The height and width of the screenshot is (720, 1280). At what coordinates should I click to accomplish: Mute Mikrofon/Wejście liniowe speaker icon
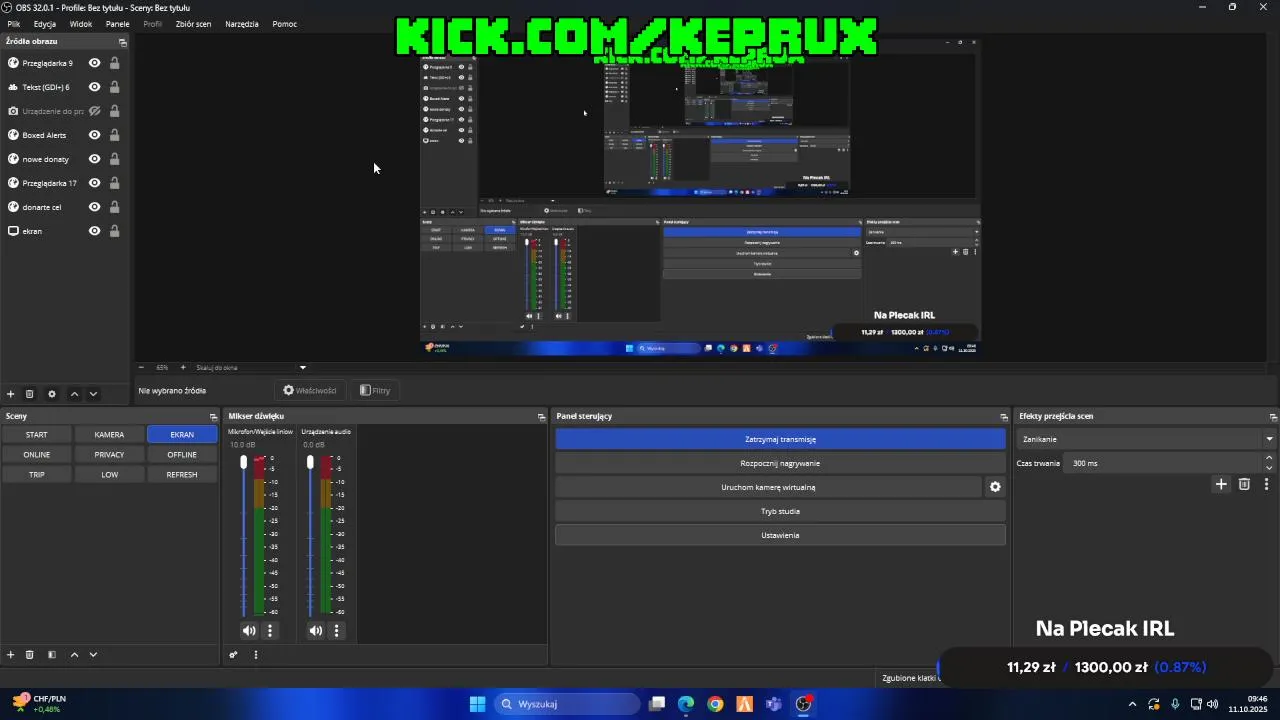[x=249, y=630]
